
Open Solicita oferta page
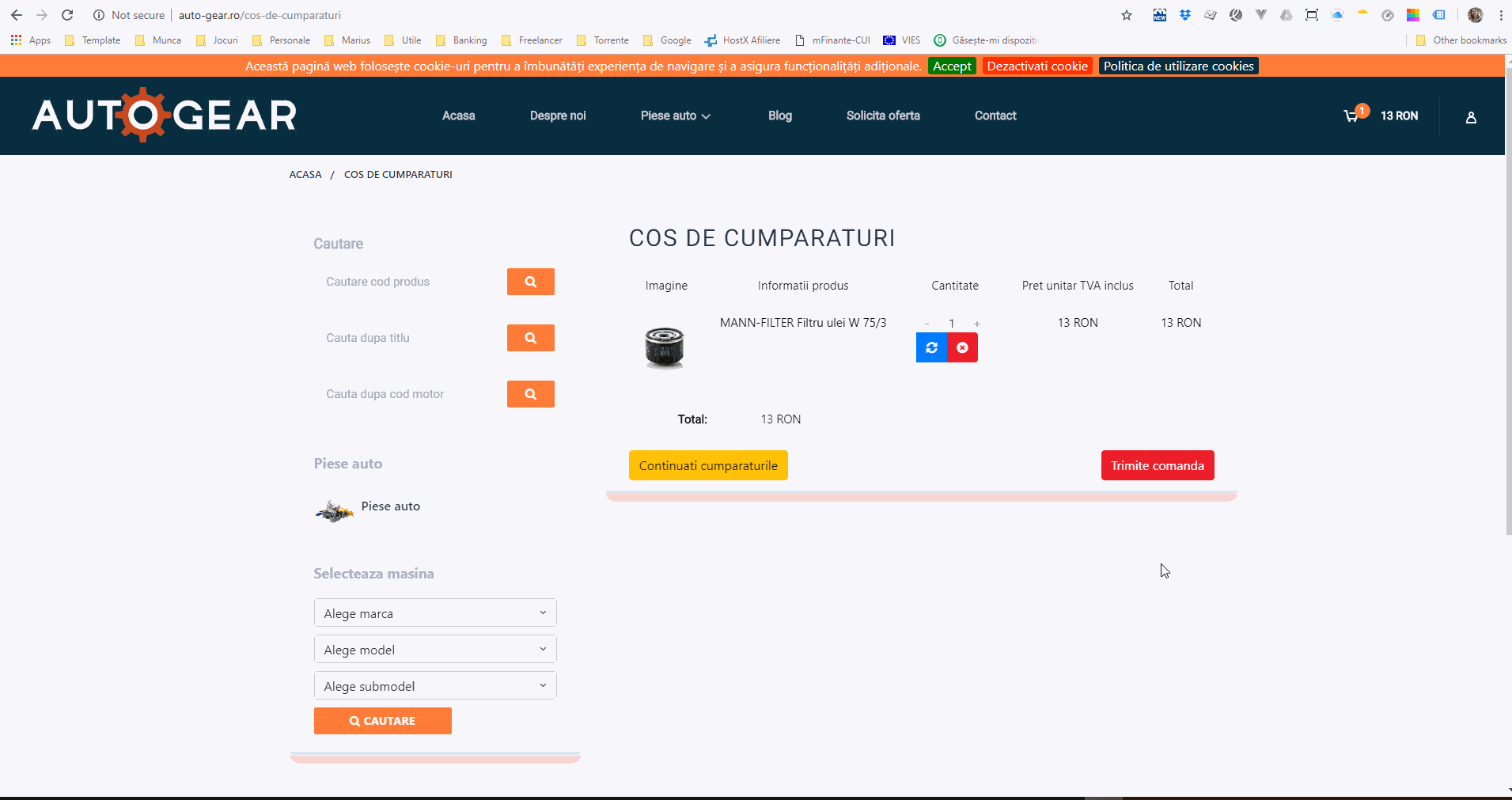(883, 116)
